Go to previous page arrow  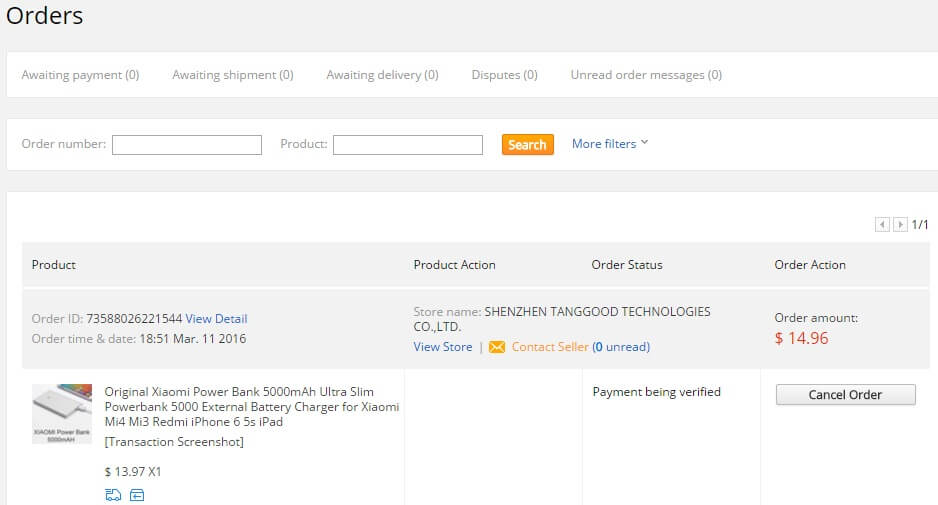(x=882, y=224)
